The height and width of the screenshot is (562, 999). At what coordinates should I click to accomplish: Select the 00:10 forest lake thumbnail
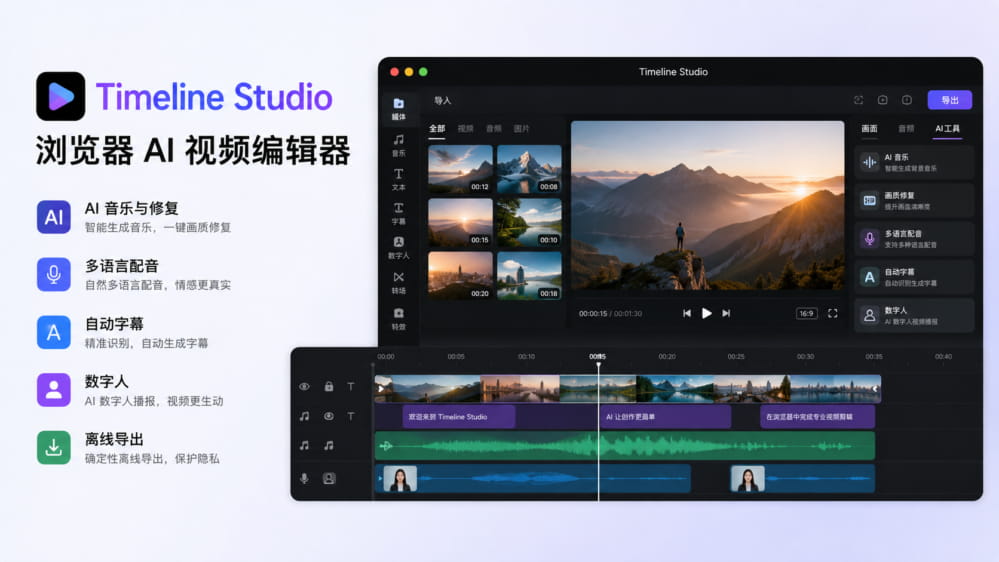[529, 222]
